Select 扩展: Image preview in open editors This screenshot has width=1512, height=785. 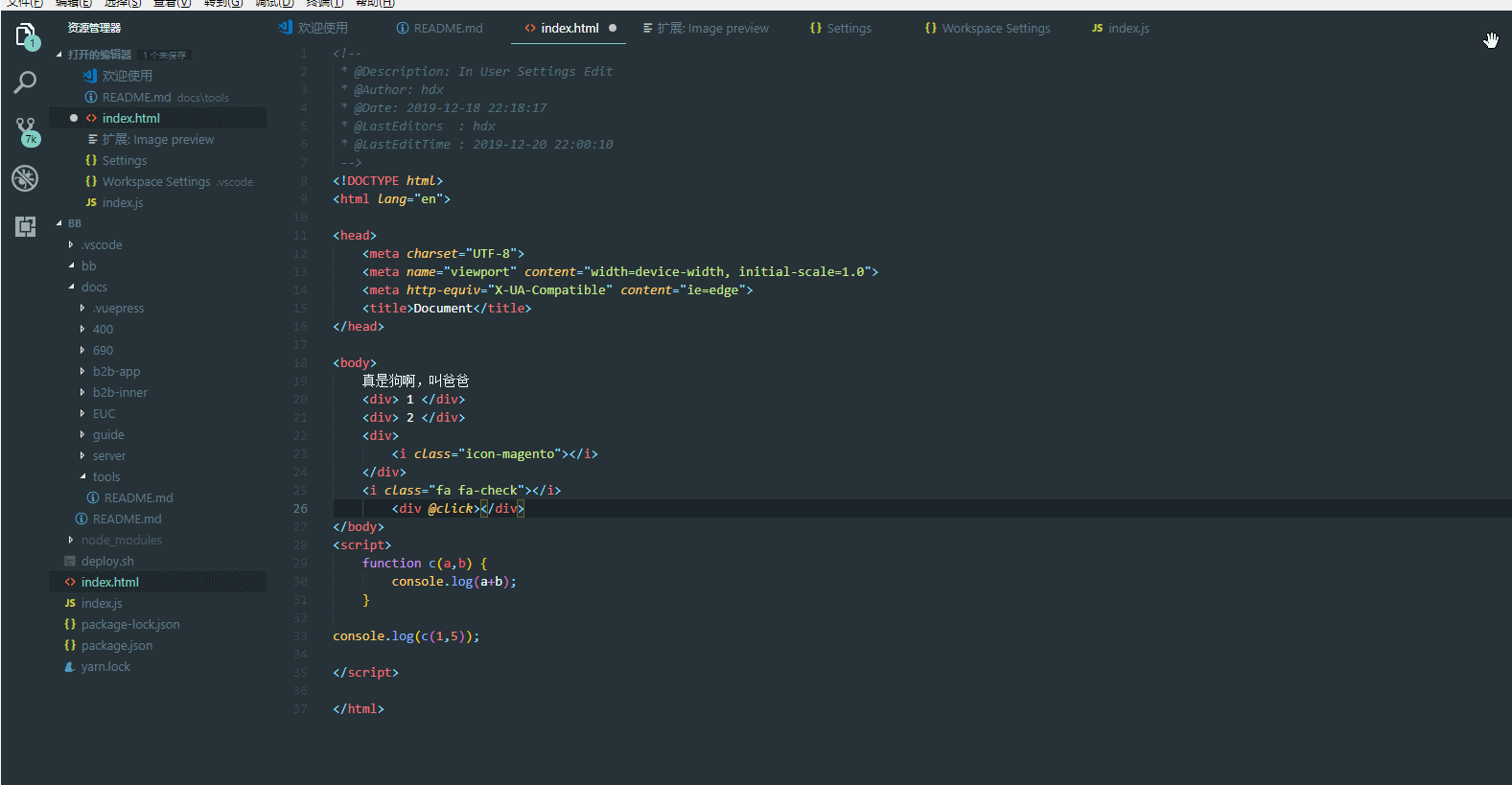tap(158, 139)
